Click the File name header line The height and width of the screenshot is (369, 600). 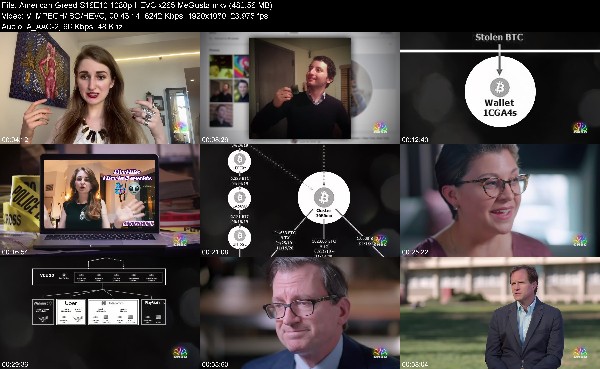137,5
